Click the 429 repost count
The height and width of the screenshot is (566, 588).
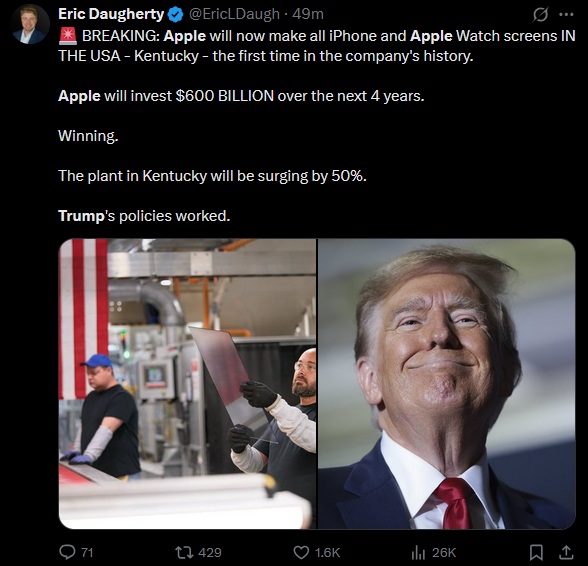tap(210, 552)
